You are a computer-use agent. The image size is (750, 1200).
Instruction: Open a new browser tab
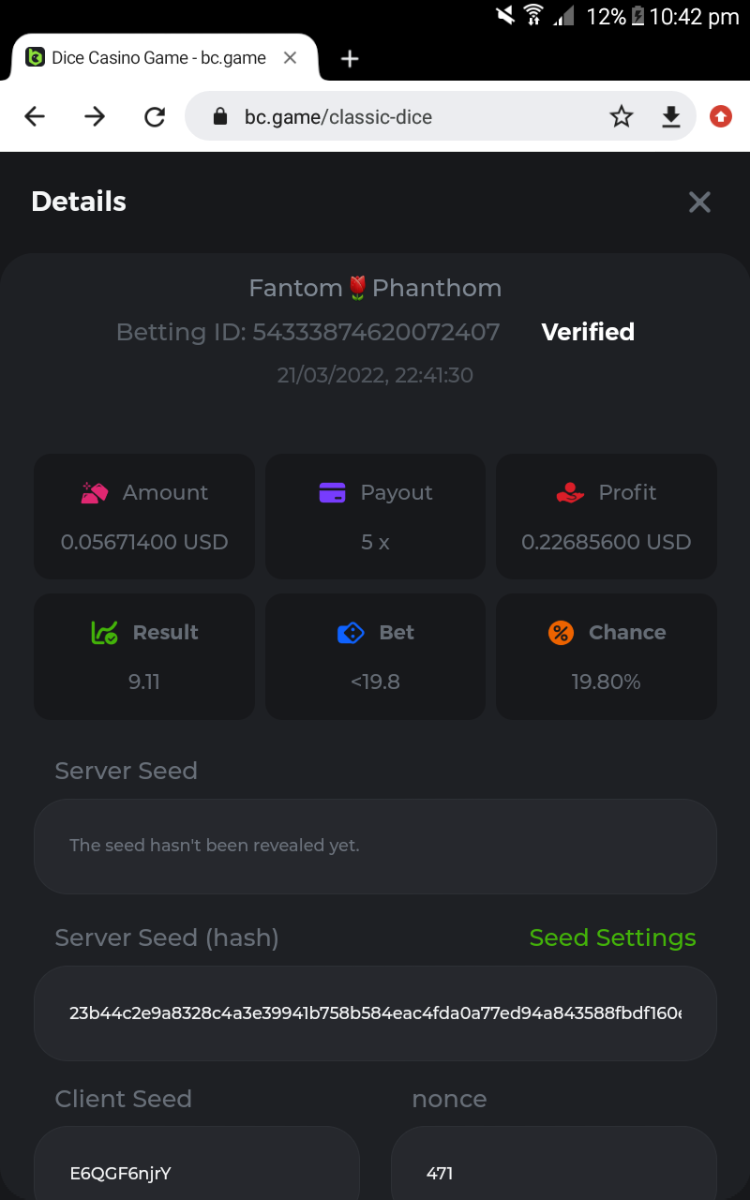(x=349, y=59)
